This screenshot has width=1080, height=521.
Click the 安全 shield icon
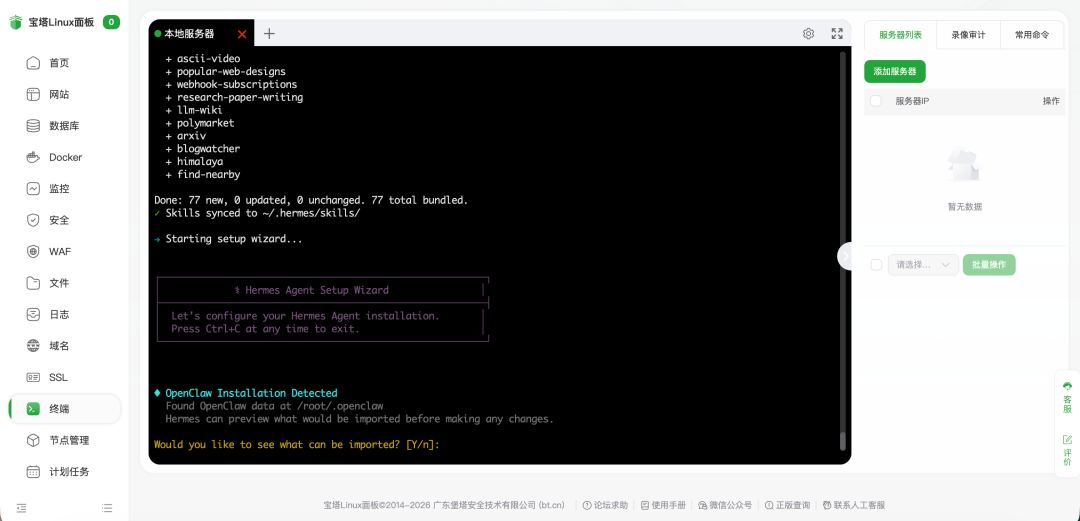coord(33,221)
